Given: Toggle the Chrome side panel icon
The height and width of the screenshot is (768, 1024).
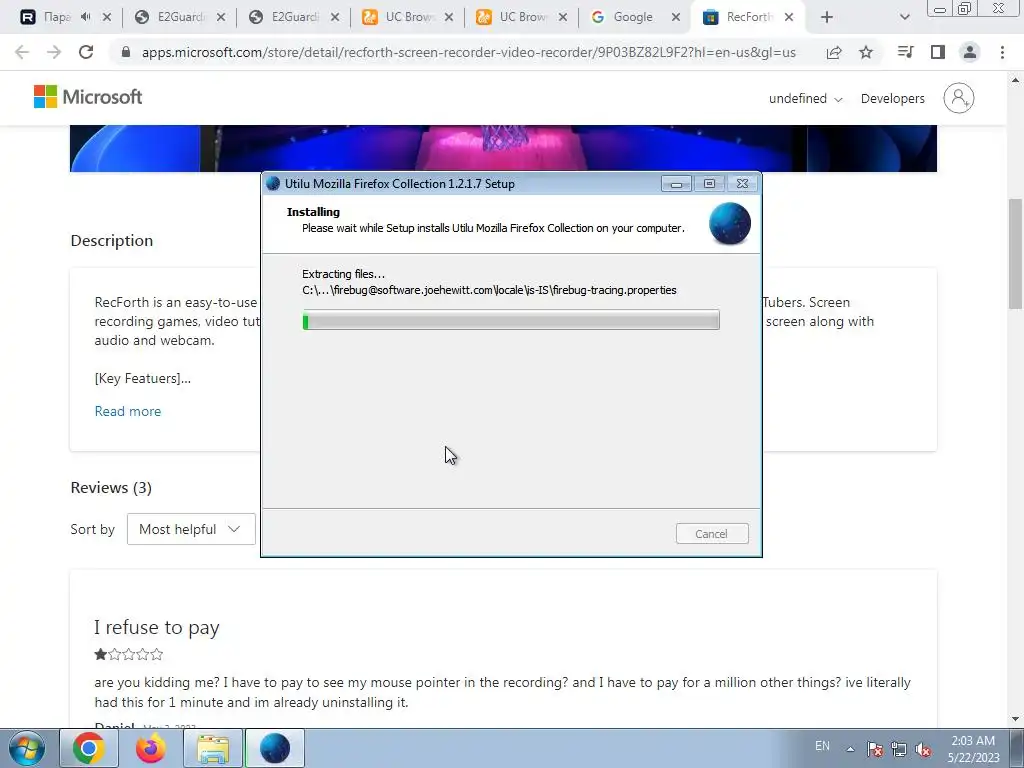Looking at the screenshot, I should tap(938, 52).
